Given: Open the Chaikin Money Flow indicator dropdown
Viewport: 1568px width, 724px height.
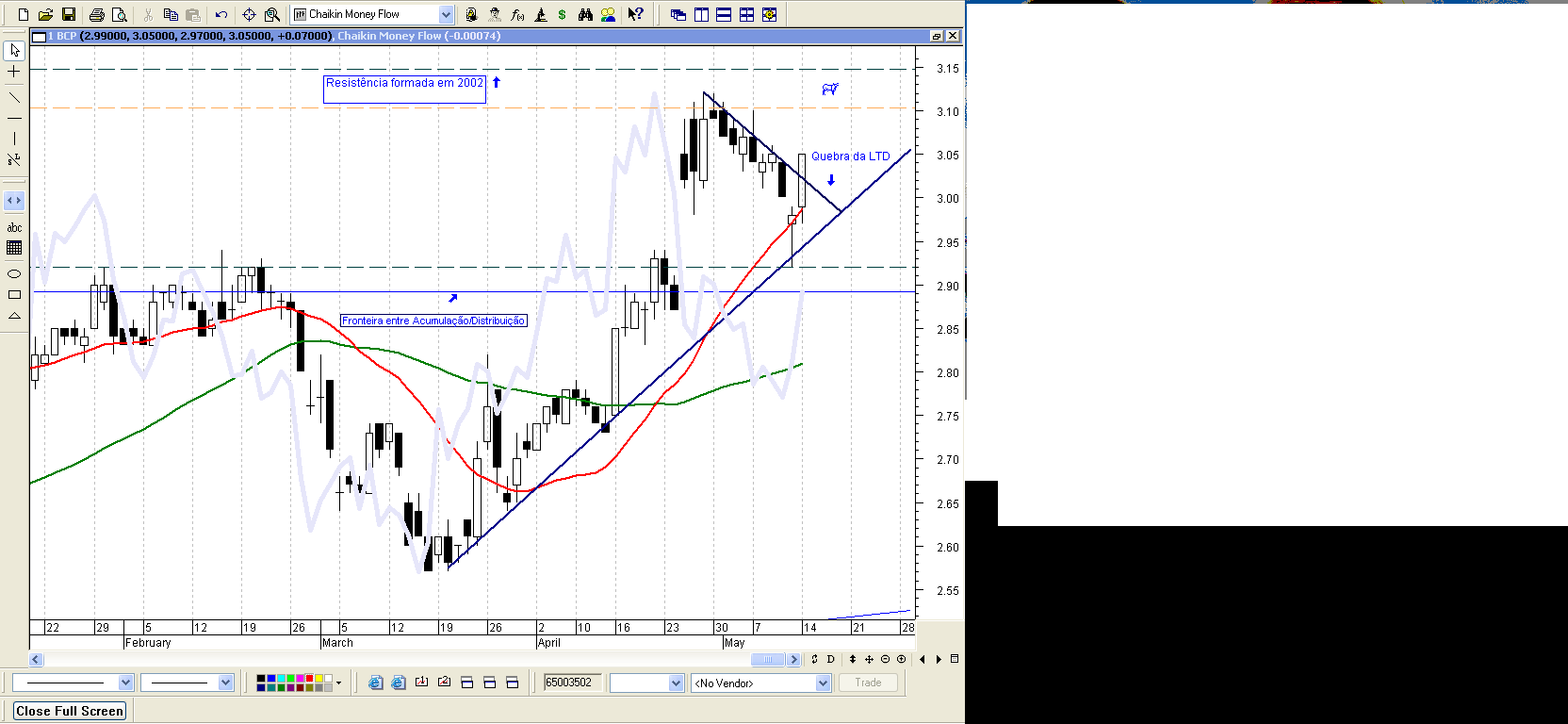Looking at the screenshot, I should (446, 14).
